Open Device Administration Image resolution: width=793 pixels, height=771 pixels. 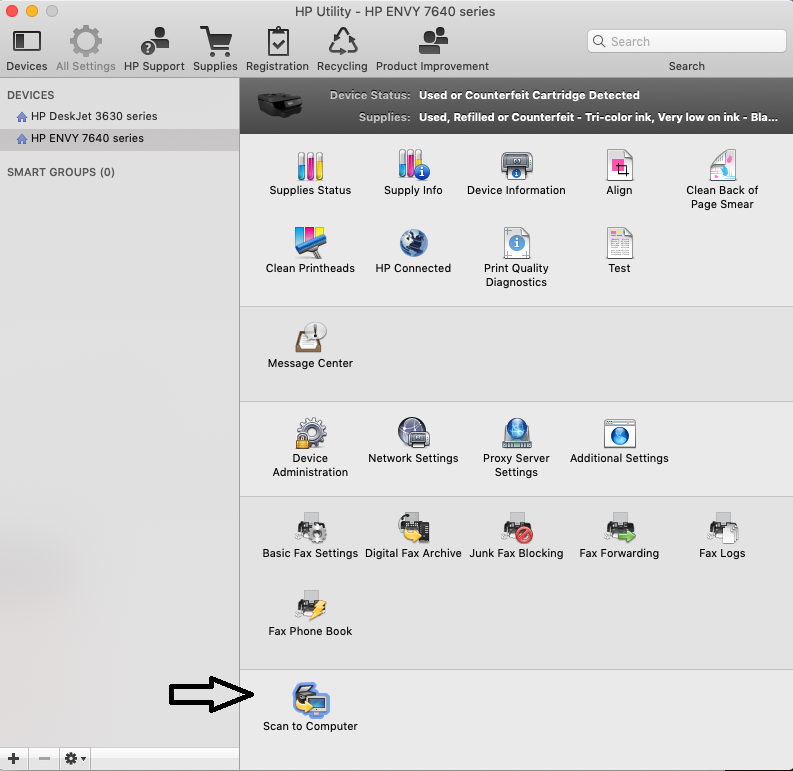(x=310, y=448)
